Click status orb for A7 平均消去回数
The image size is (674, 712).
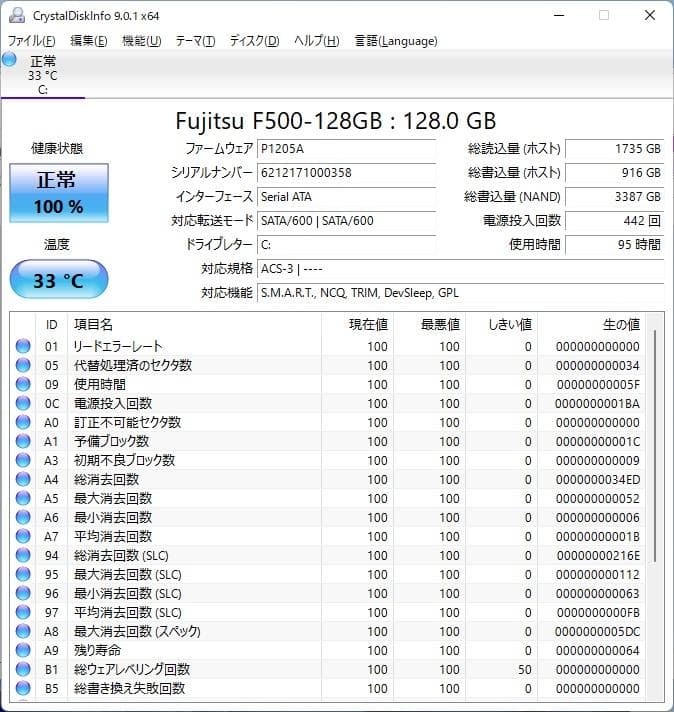click(x=23, y=536)
